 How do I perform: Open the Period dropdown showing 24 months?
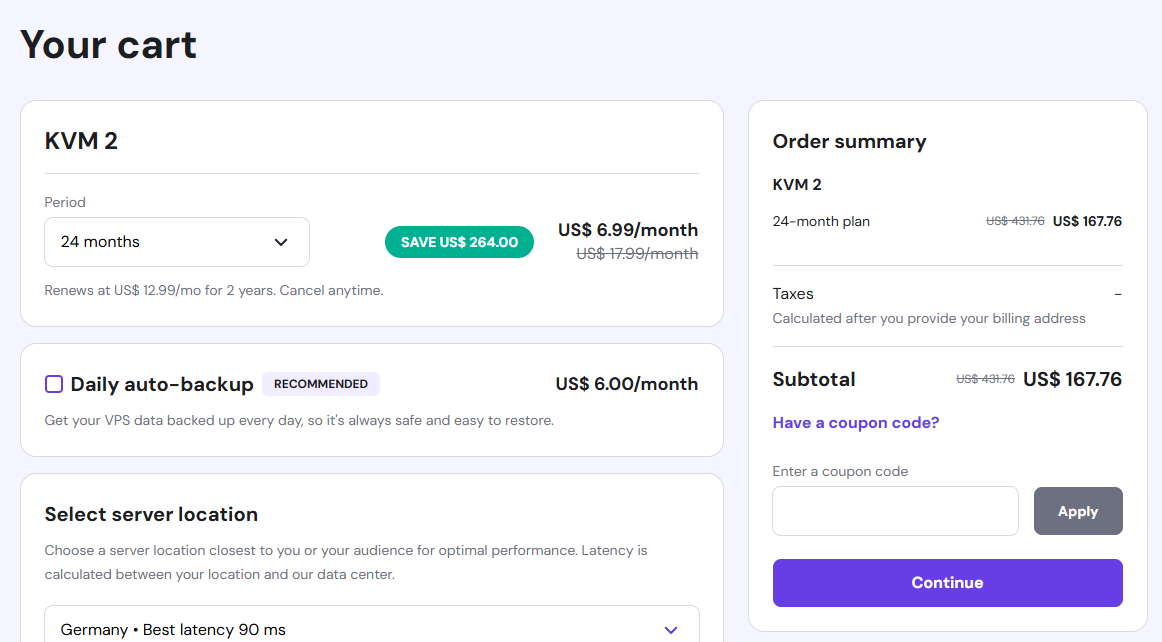[176, 242]
